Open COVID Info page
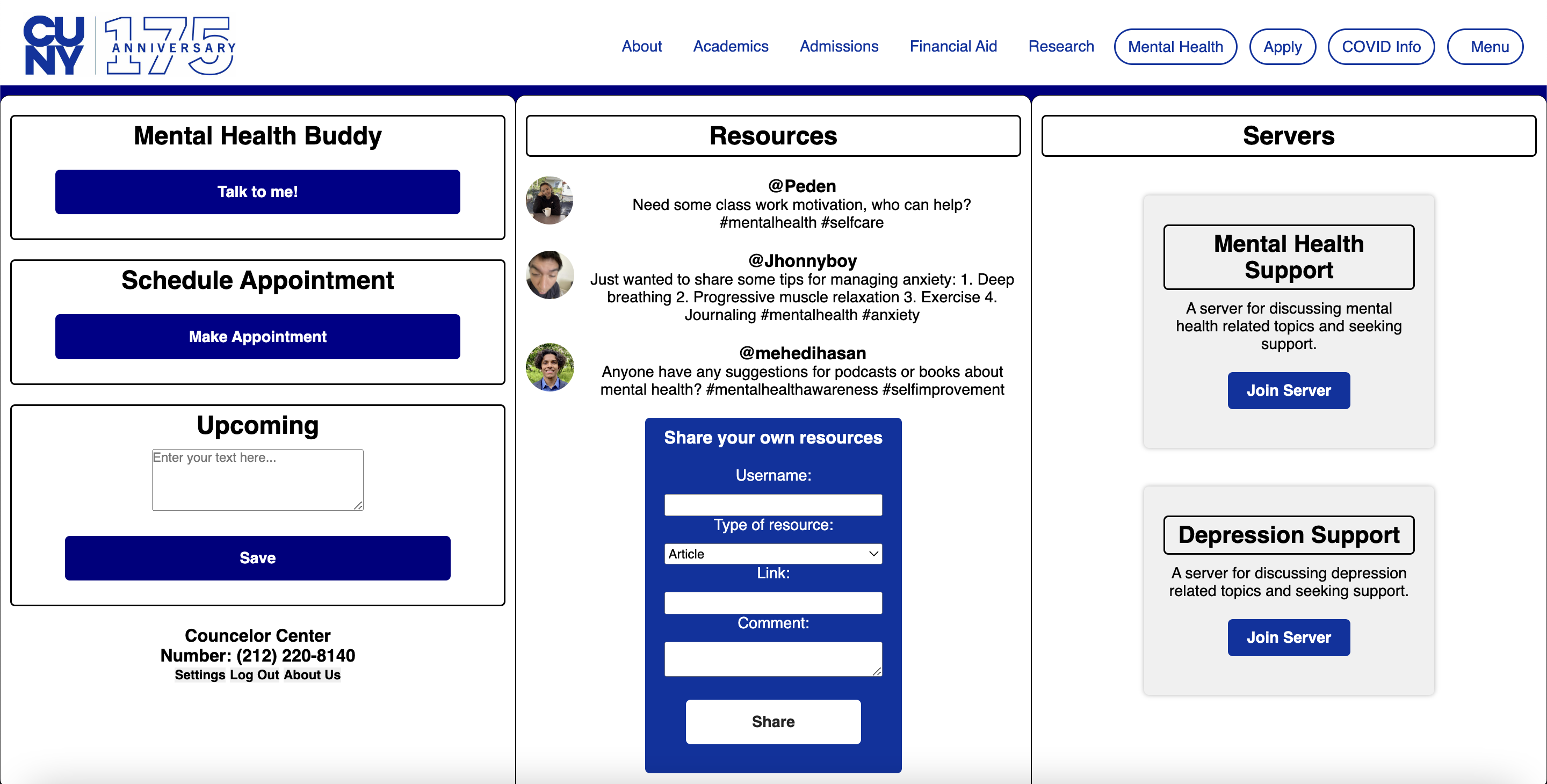The image size is (1547, 784). tap(1380, 47)
